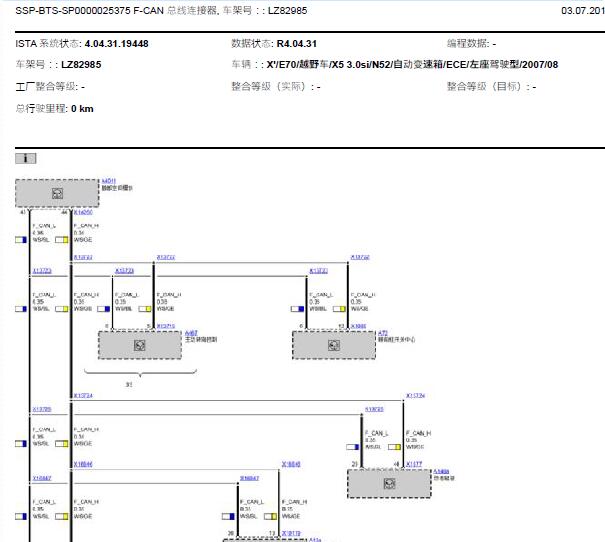Click the chassis number LZ82985 in the info block
605x542 pixels.
81,64
